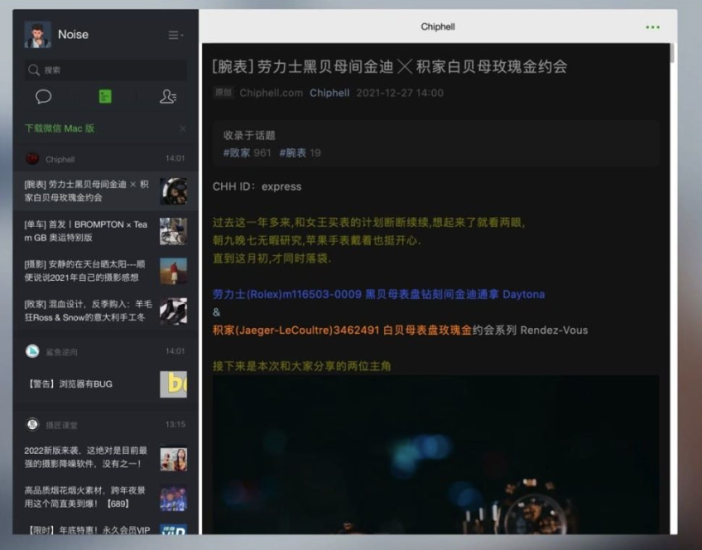Image resolution: width=702 pixels, height=550 pixels.
Task: Click the 混血设计 Ross & Snow article thumbnail
Action: click(173, 310)
